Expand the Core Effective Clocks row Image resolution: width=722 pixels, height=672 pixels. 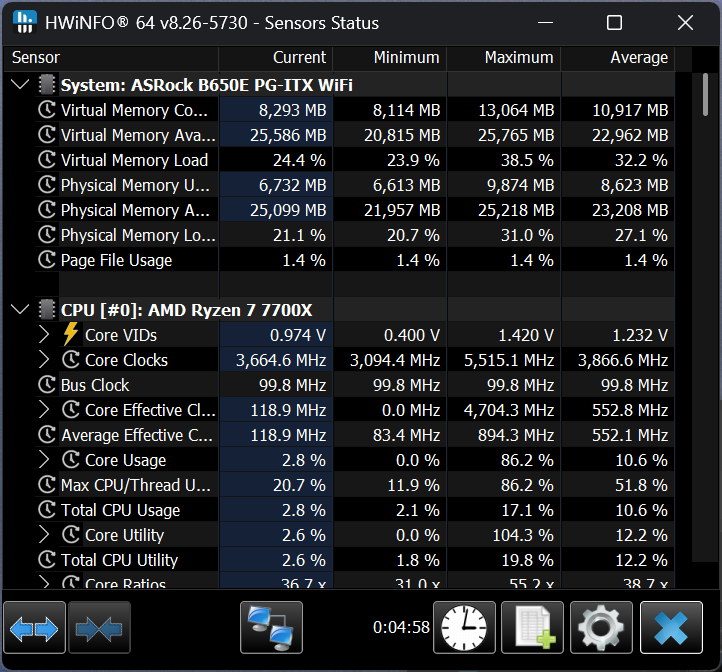[x=44, y=409]
